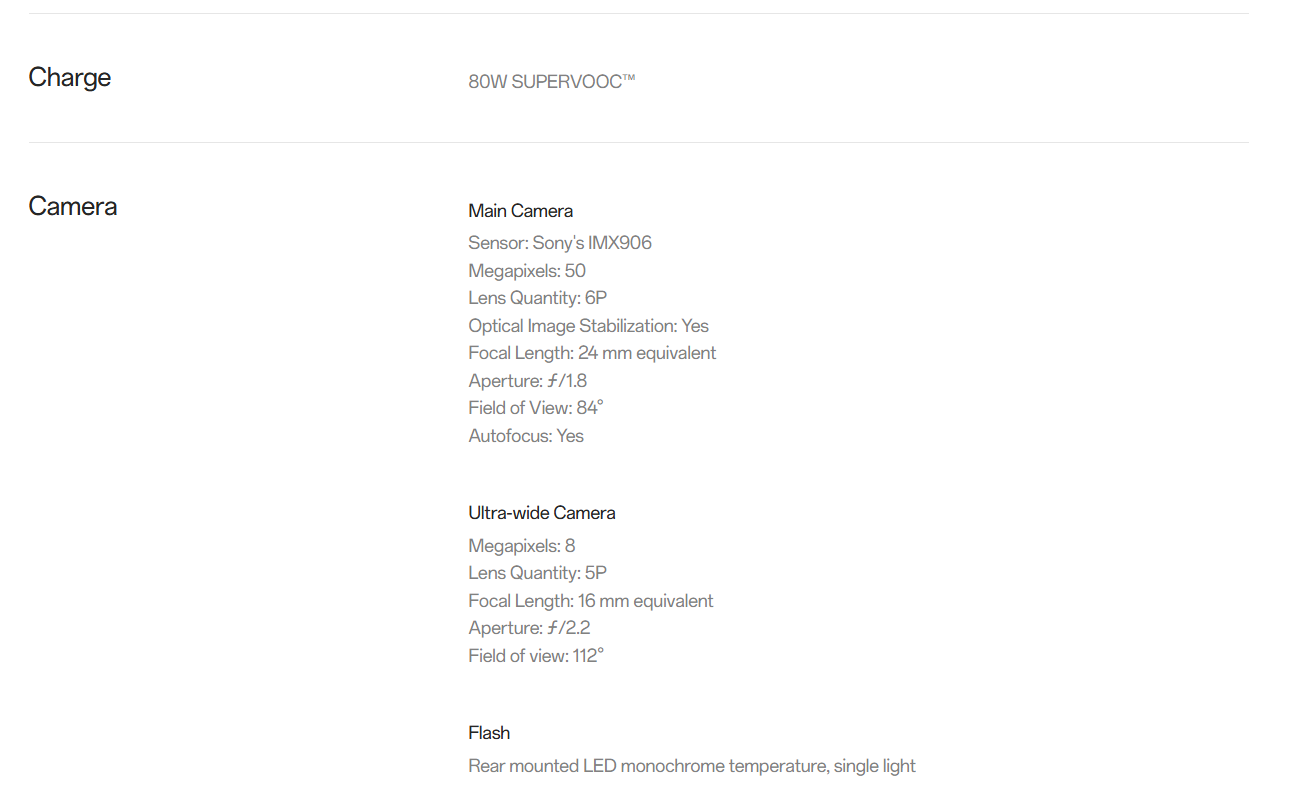This screenshot has width=1291, height=808.
Task: Select the Flash subheading
Action: pos(489,733)
